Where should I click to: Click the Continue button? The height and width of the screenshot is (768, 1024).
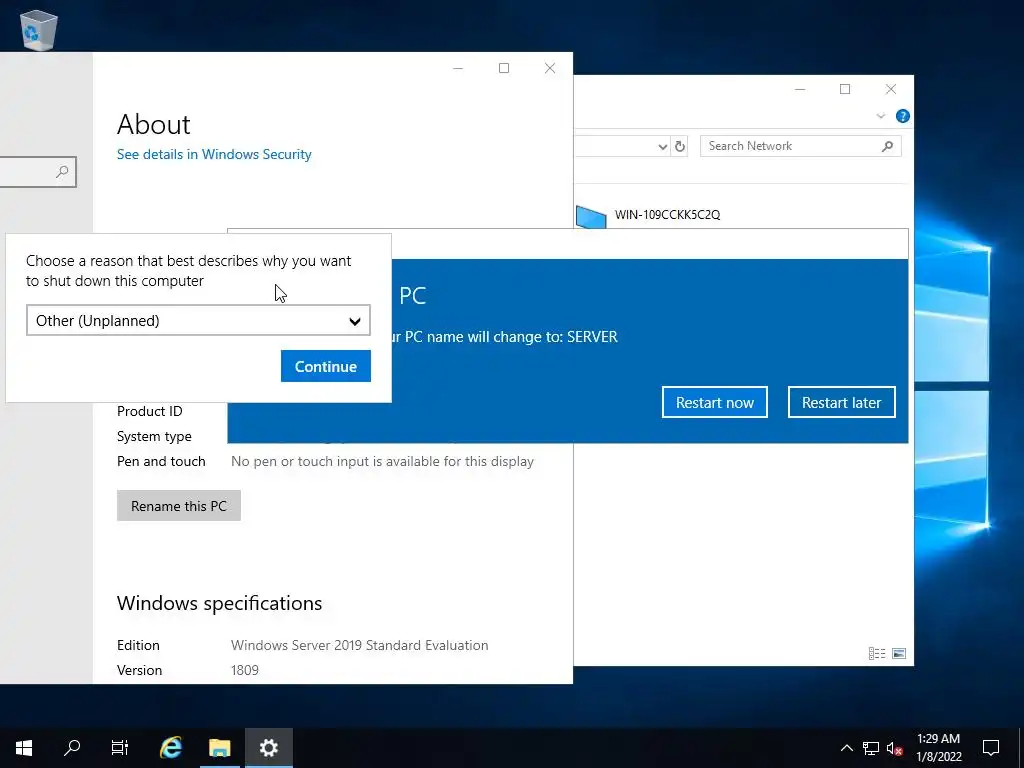point(326,366)
